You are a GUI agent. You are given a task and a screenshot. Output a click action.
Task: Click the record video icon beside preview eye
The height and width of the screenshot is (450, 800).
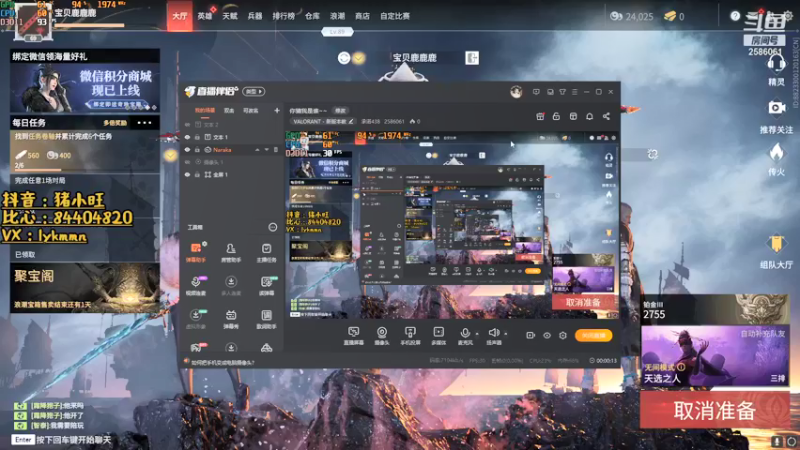(531, 335)
